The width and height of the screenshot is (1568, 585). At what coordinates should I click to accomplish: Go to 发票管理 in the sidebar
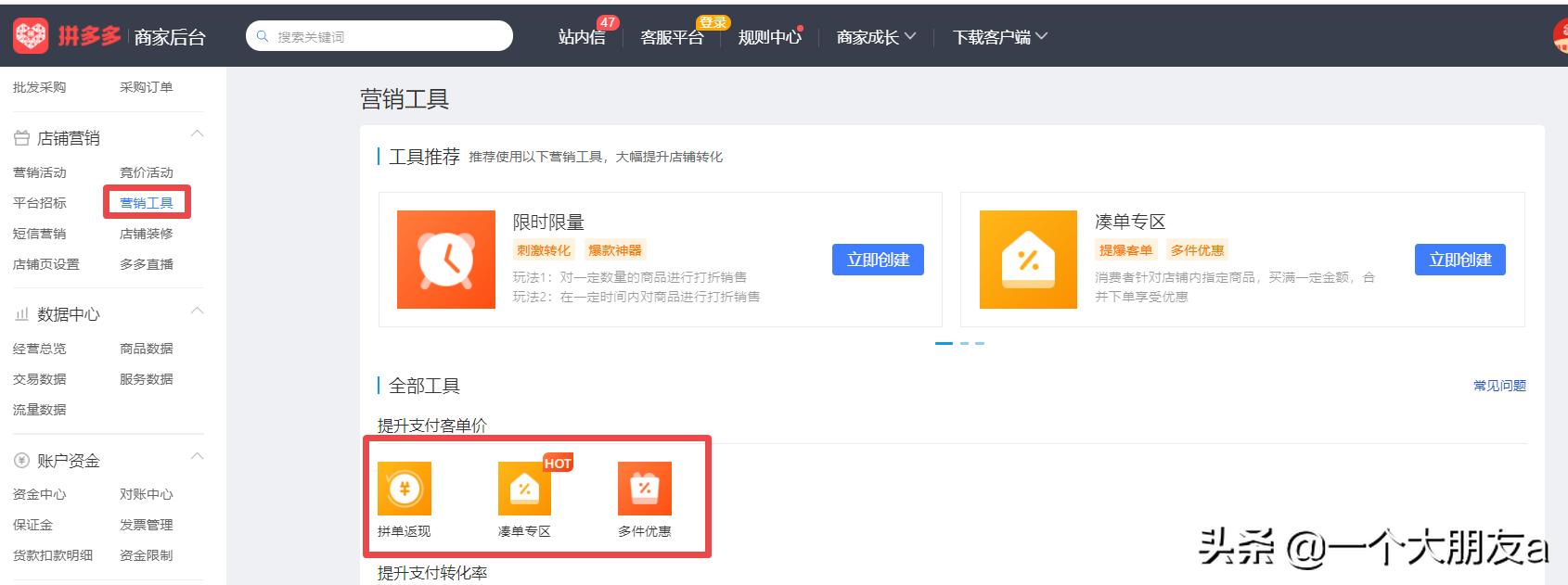pyautogui.click(x=147, y=525)
